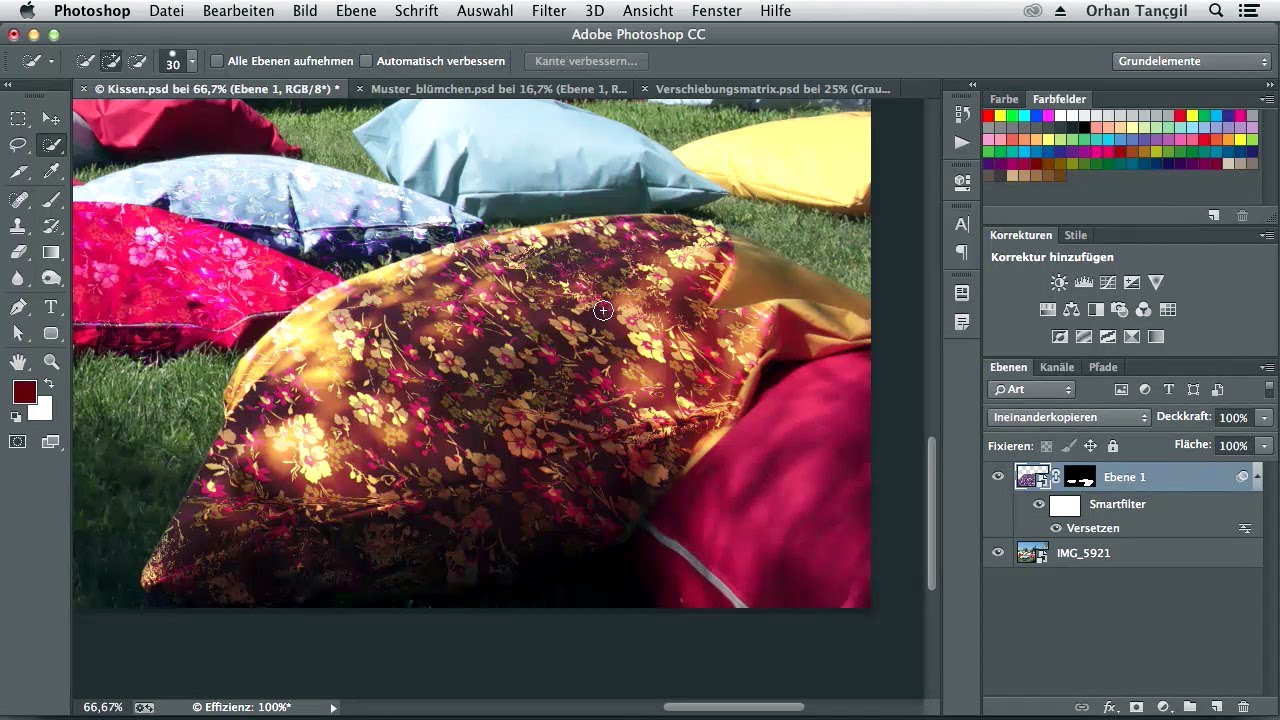
Task: Open the Character panel icon
Action: pyautogui.click(x=962, y=224)
